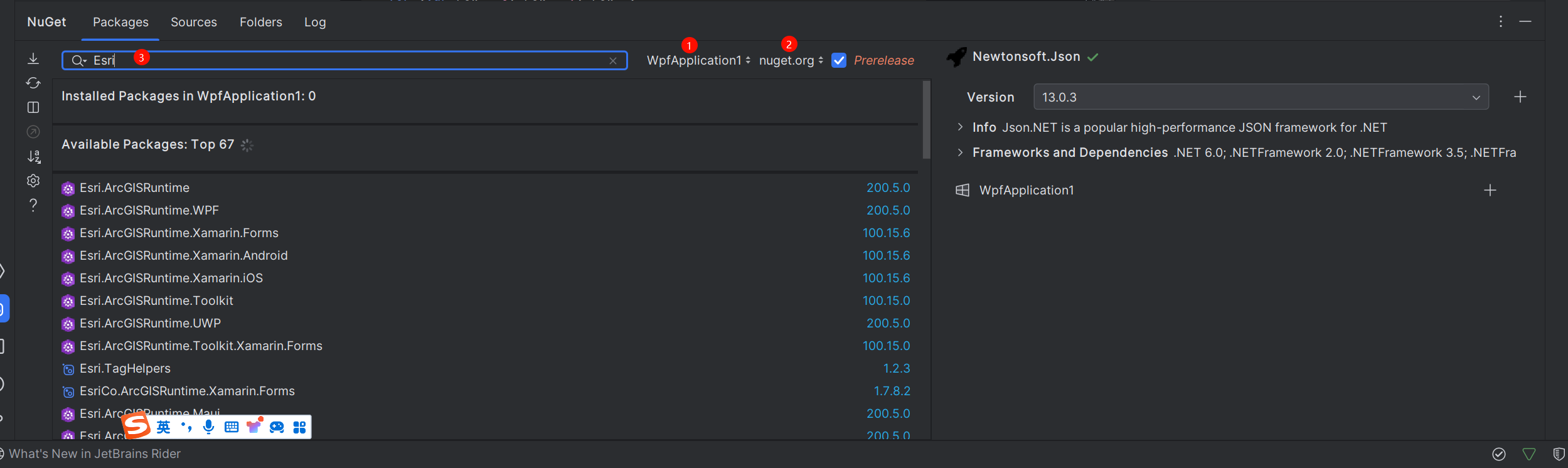Viewport: 1568px width, 468px height.
Task: Select Esri.ArcGISRuntime.UWP package
Action: tap(486, 323)
